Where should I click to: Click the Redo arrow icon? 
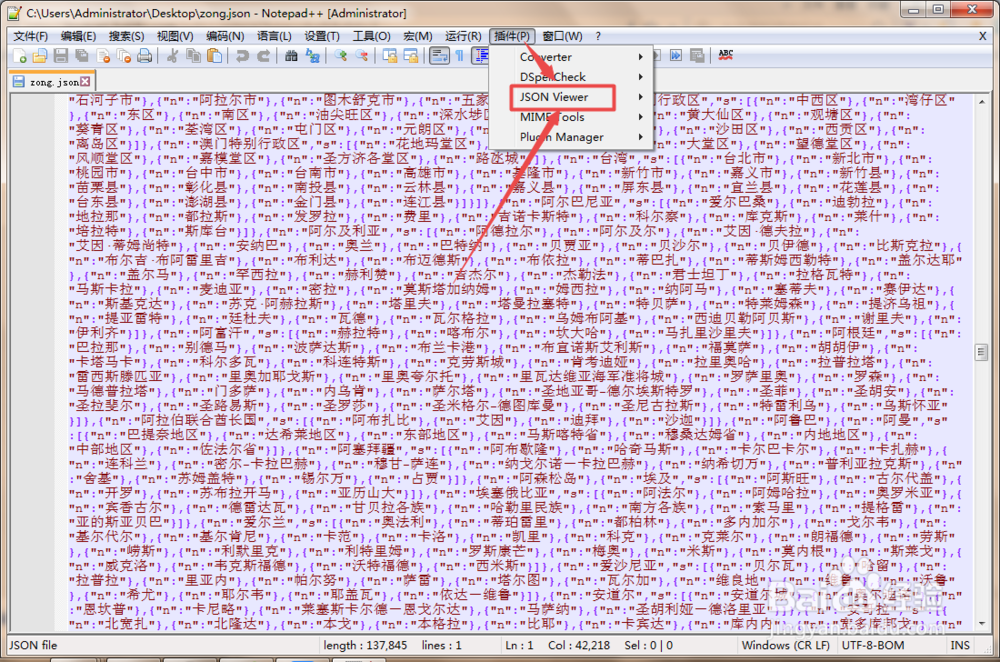[x=263, y=56]
